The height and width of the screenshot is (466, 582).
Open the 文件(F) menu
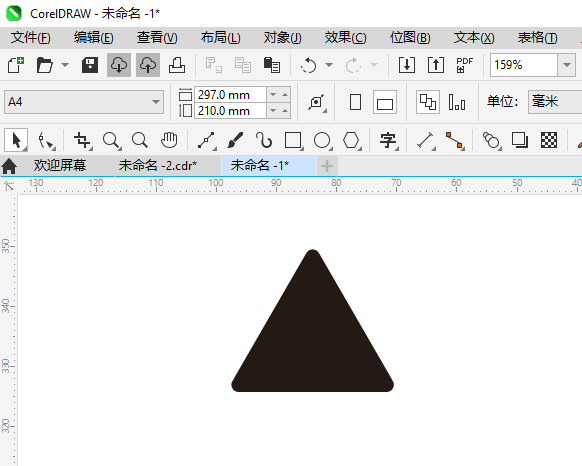[x=30, y=38]
